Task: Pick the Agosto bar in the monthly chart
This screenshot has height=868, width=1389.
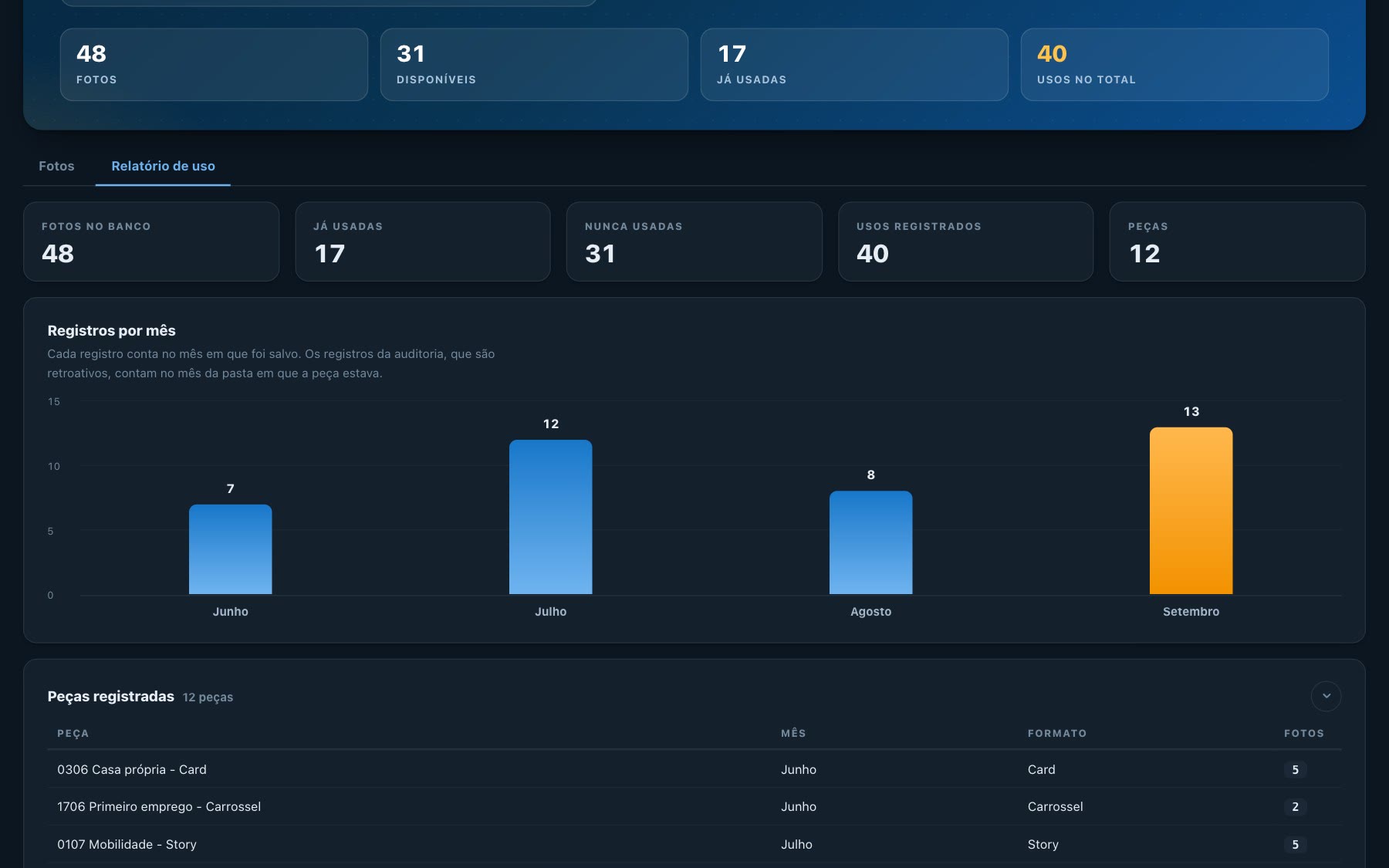Action: (870, 542)
